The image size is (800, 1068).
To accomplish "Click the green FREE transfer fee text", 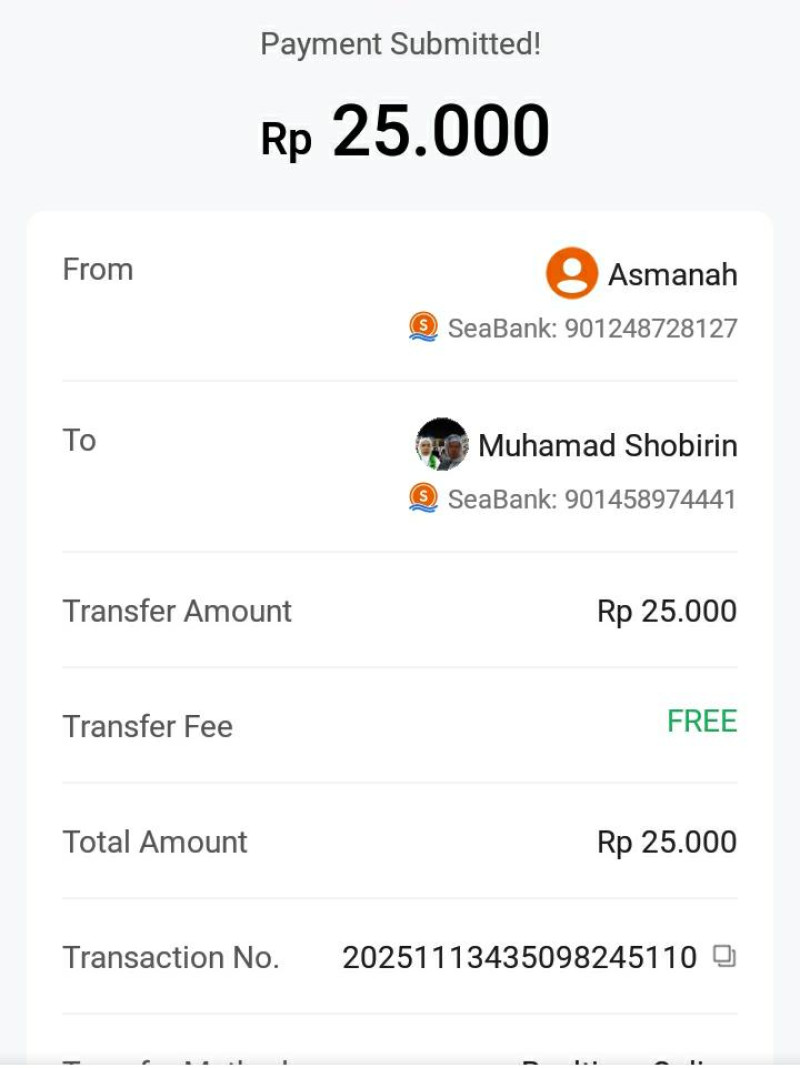I will [x=702, y=721].
